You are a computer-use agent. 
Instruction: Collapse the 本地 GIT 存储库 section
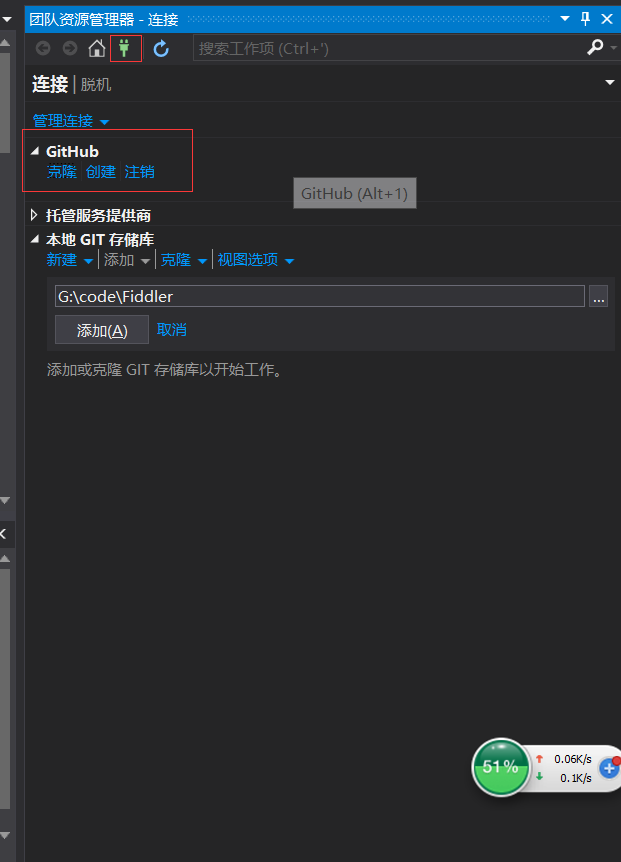pyautogui.click(x=35, y=239)
